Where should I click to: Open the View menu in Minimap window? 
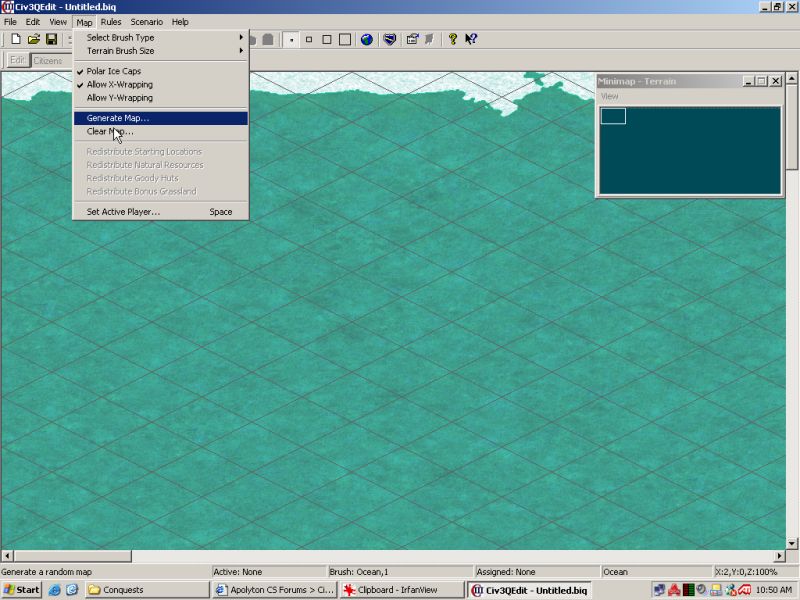[609, 96]
